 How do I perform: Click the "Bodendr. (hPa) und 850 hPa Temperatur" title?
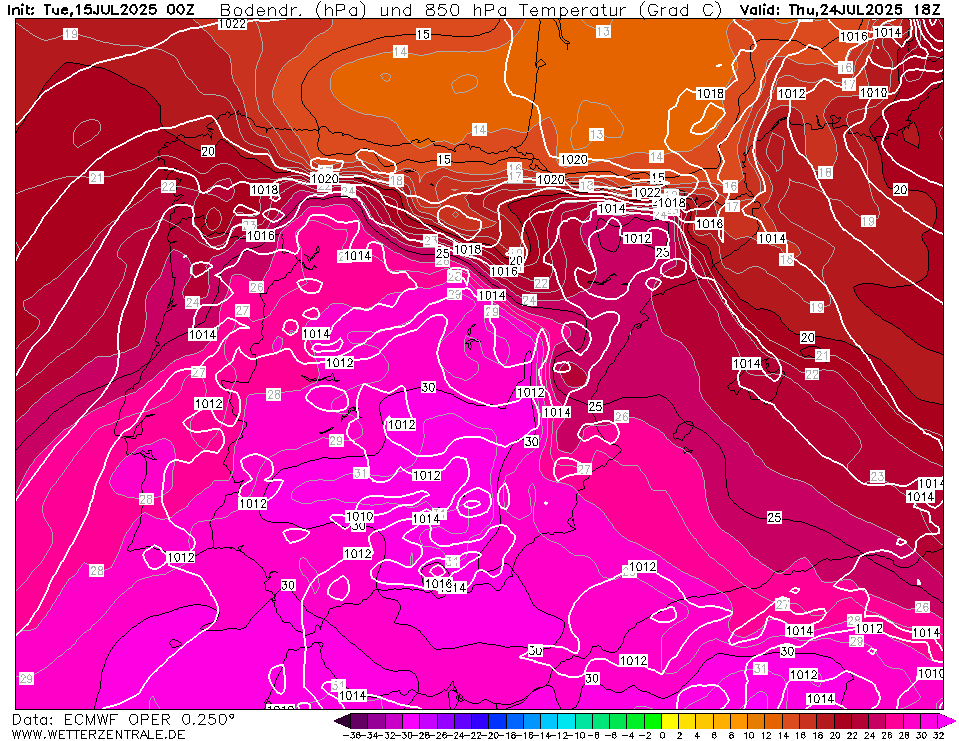pos(423,10)
